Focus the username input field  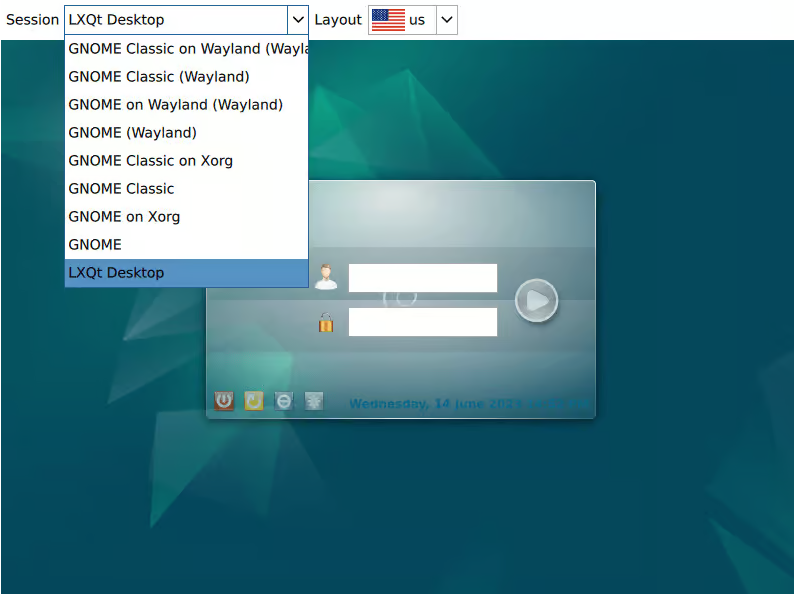coord(423,278)
